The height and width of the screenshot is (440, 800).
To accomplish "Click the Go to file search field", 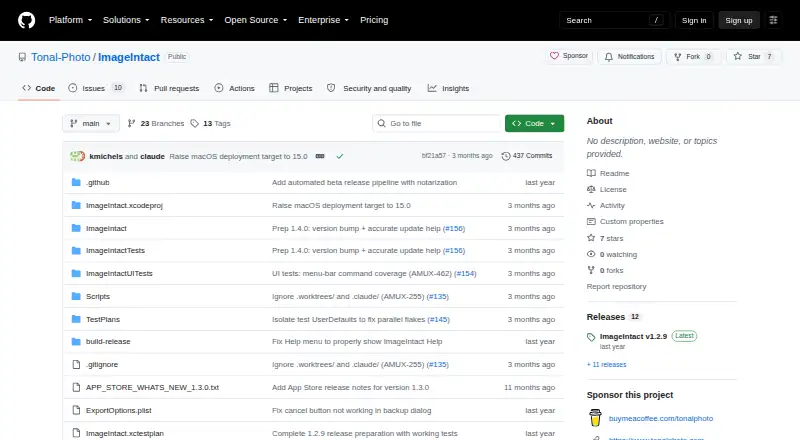I will [437, 124].
